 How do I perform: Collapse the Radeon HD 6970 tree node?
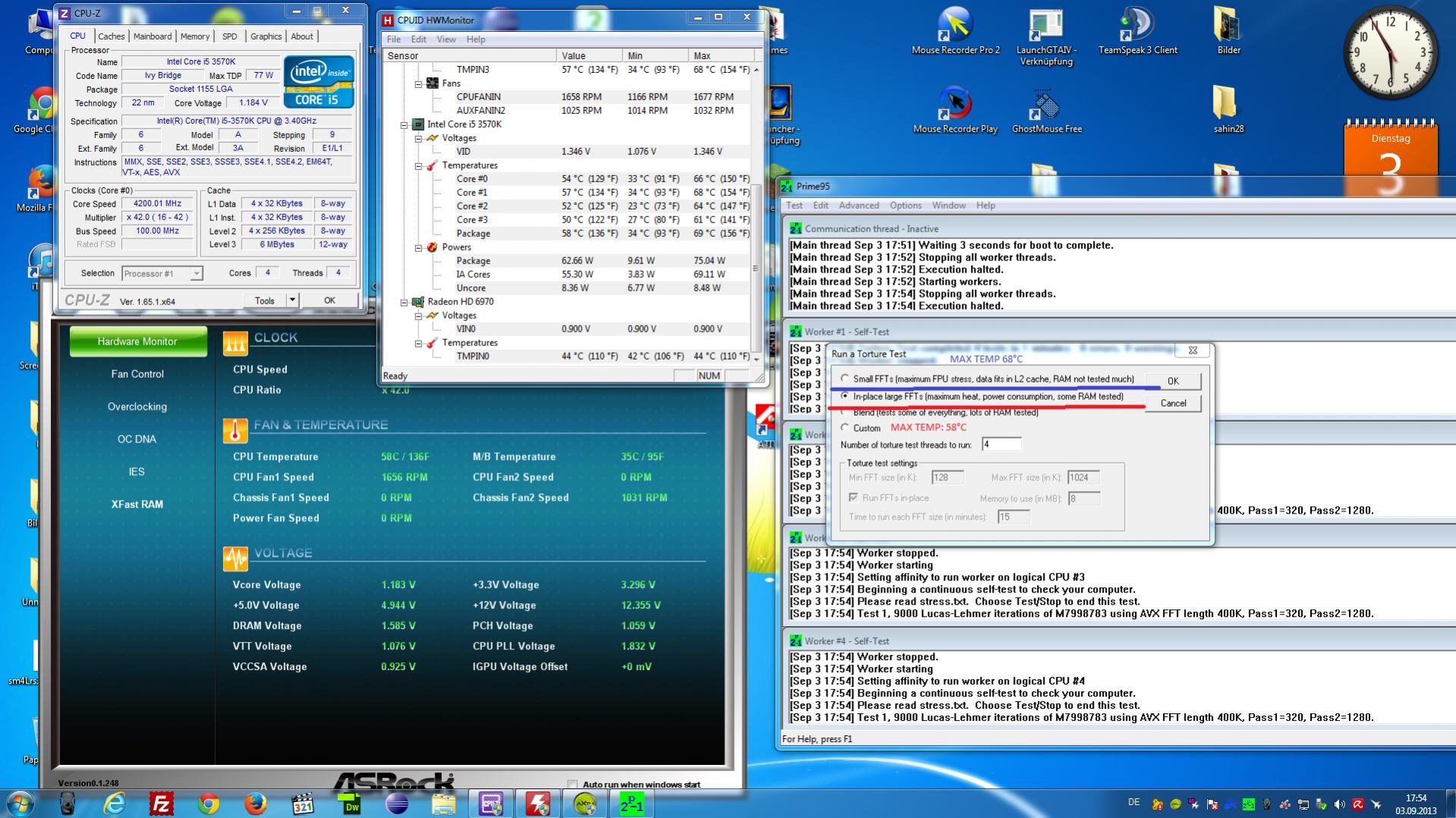405,302
